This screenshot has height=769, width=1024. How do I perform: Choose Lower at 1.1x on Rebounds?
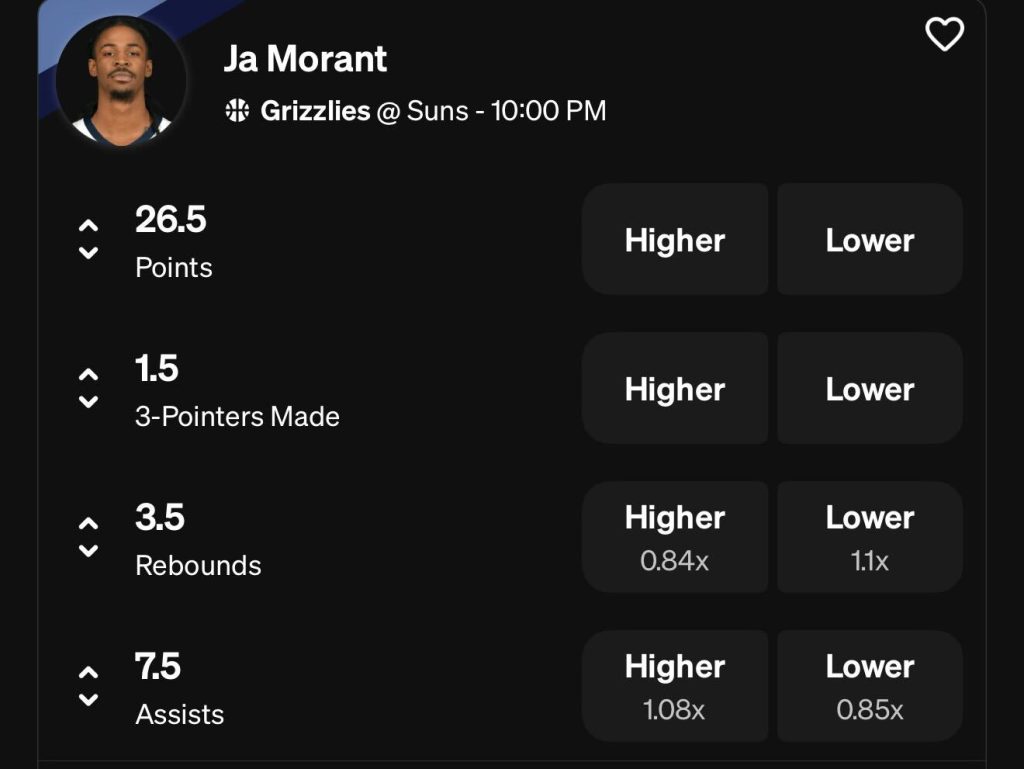coord(869,536)
